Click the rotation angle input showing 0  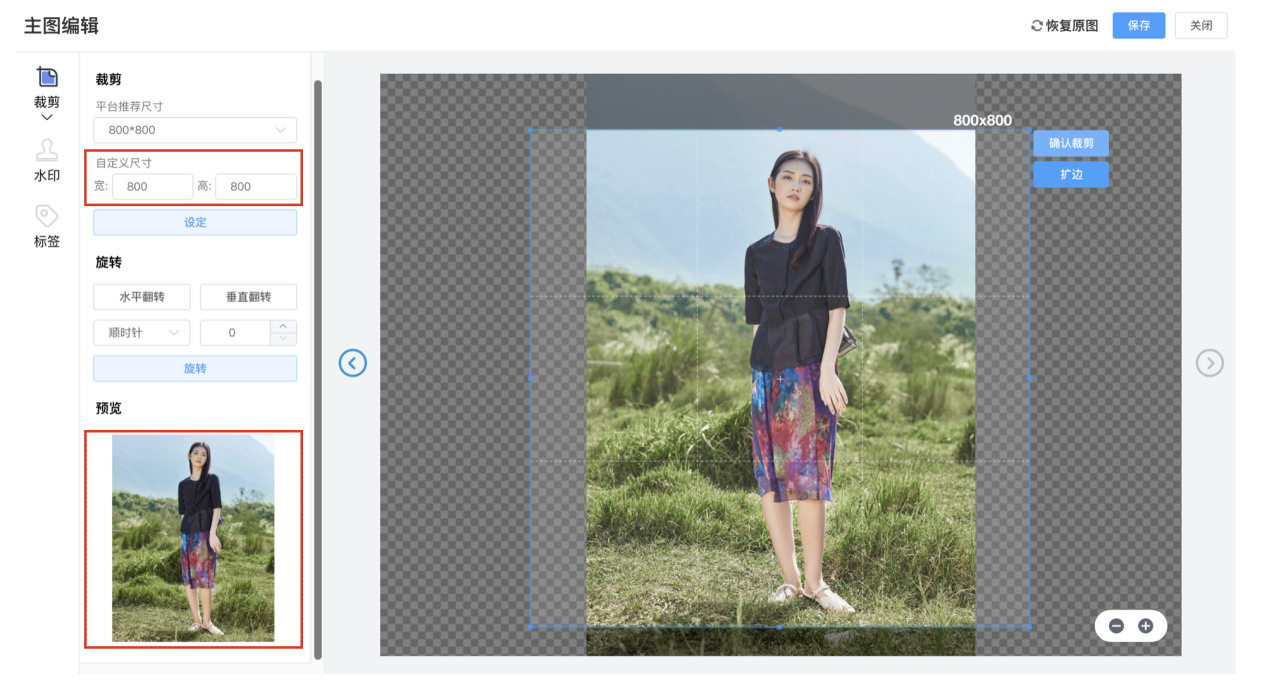pos(236,333)
